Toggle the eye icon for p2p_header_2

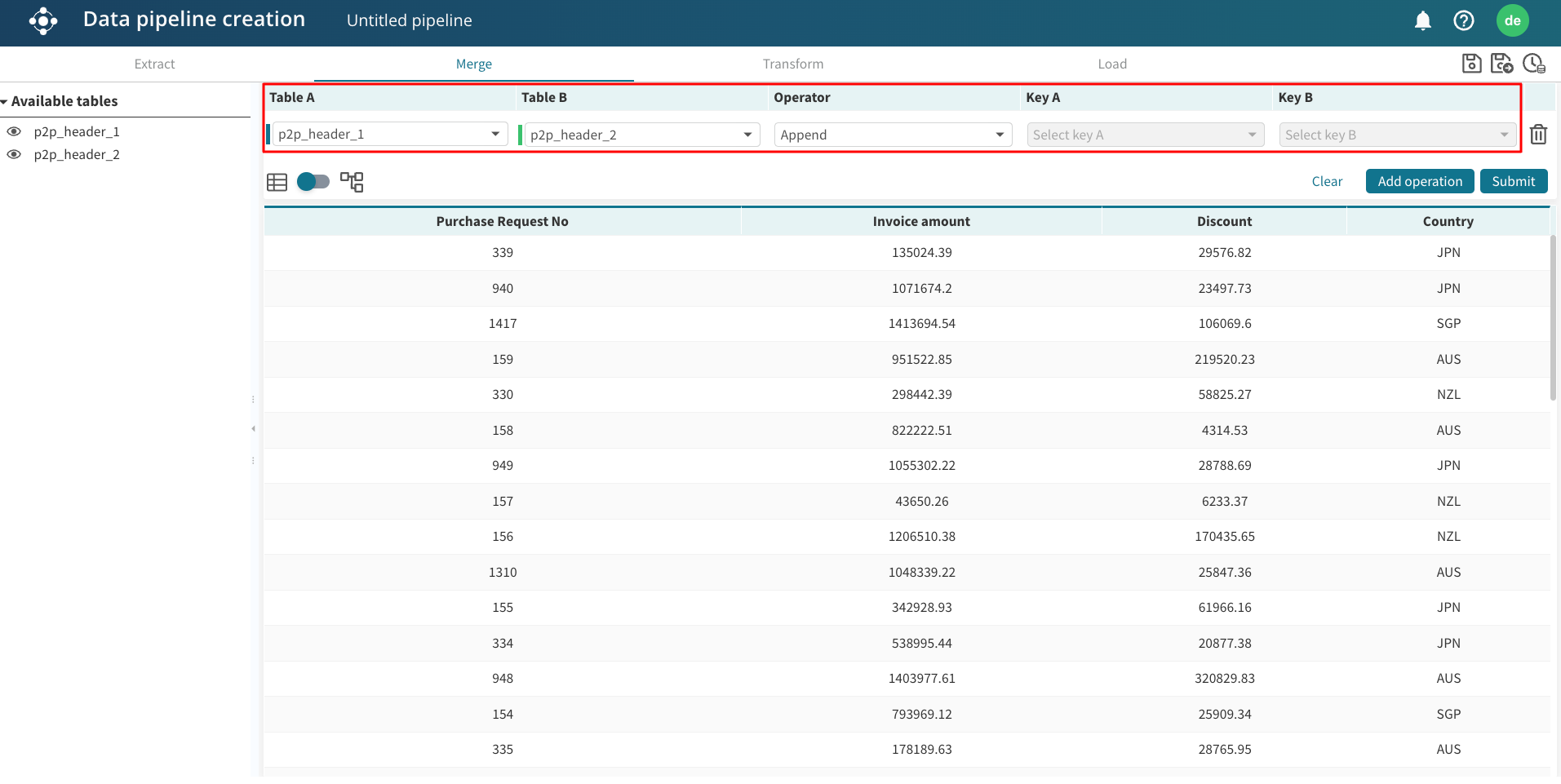[x=14, y=154]
